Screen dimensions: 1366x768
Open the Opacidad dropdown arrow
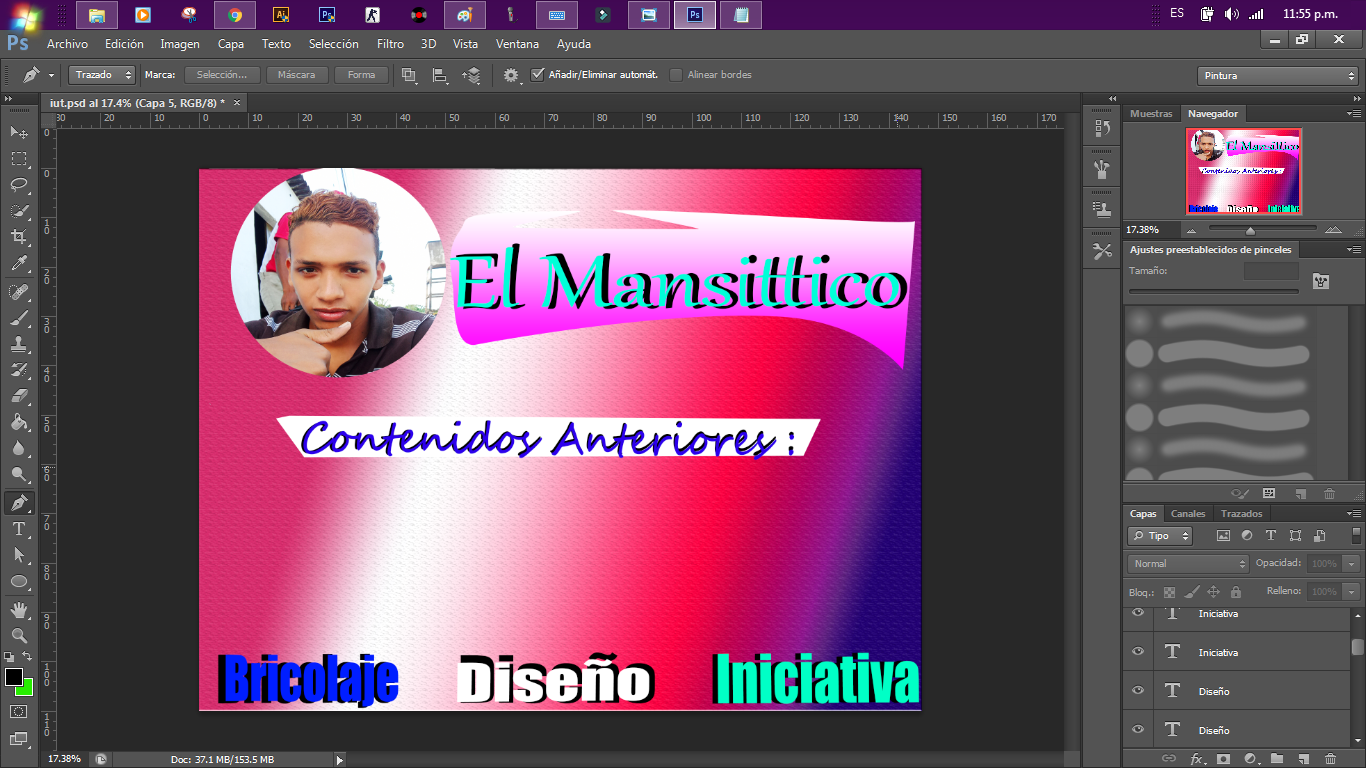[1353, 564]
